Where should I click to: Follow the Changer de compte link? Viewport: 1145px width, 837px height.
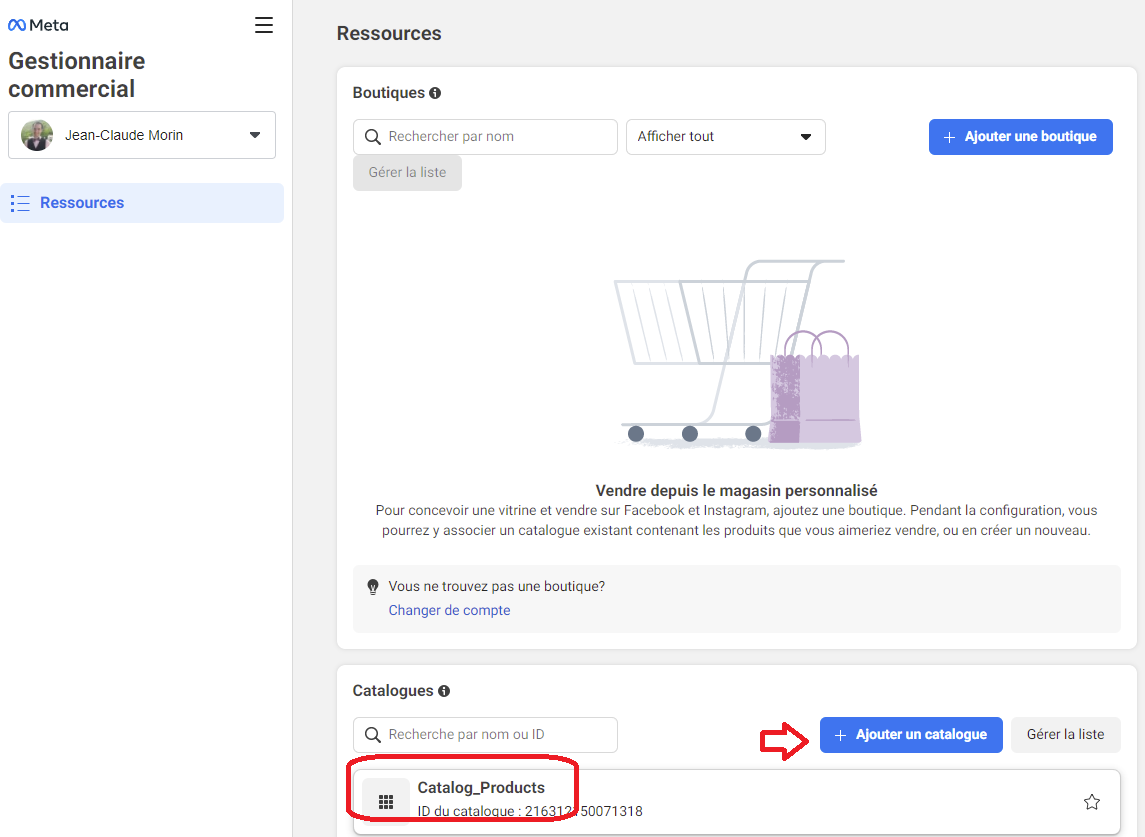[449, 611]
